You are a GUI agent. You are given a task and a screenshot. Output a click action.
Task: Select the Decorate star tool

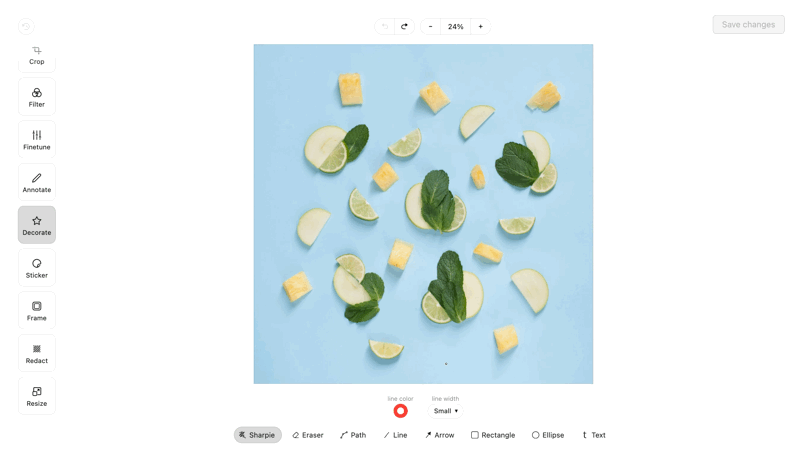[37, 225]
